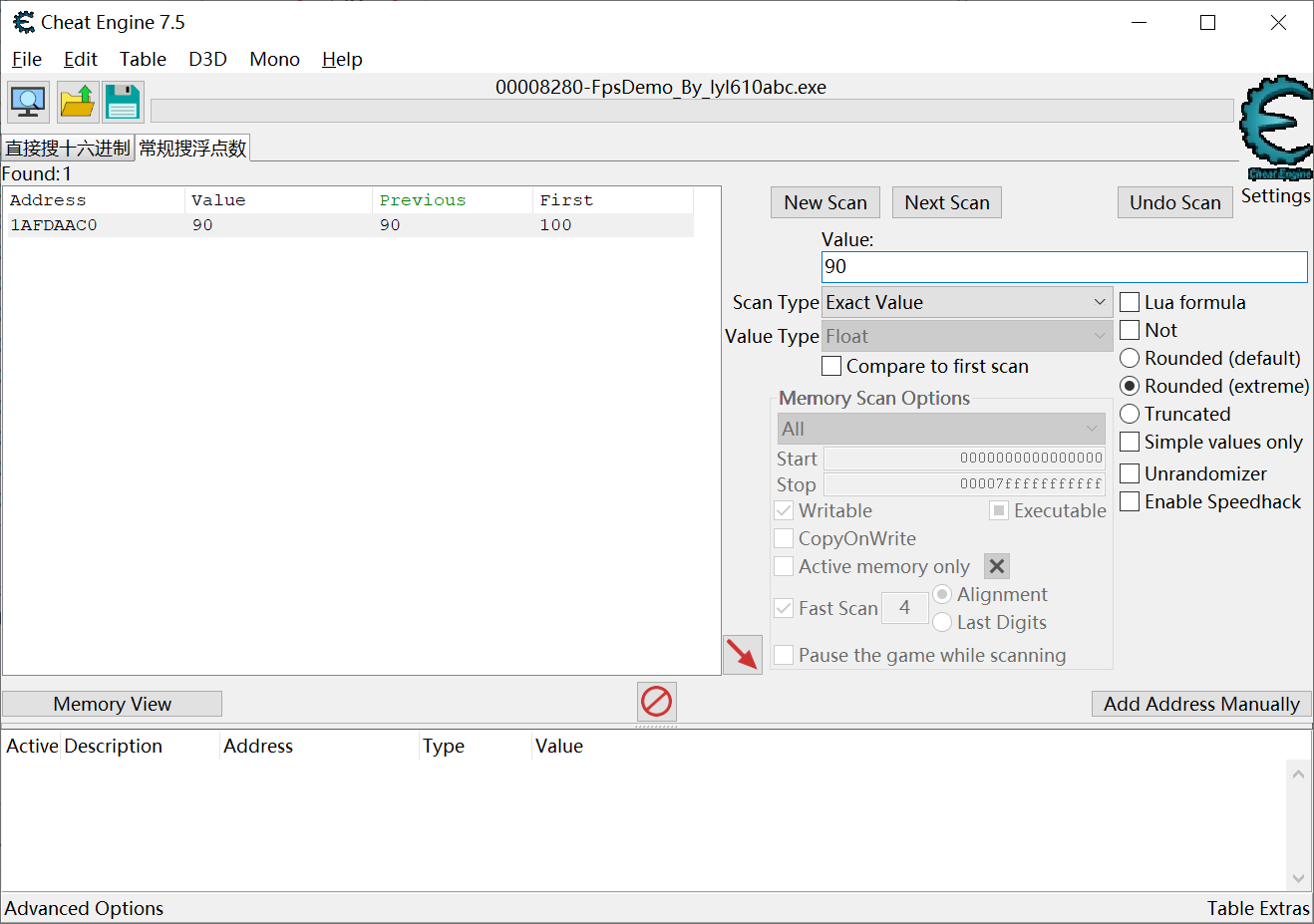Image resolution: width=1314 pixels, height=924 pixels.
Task: Open the Edit menu
Action: click(x=81, y=59)
